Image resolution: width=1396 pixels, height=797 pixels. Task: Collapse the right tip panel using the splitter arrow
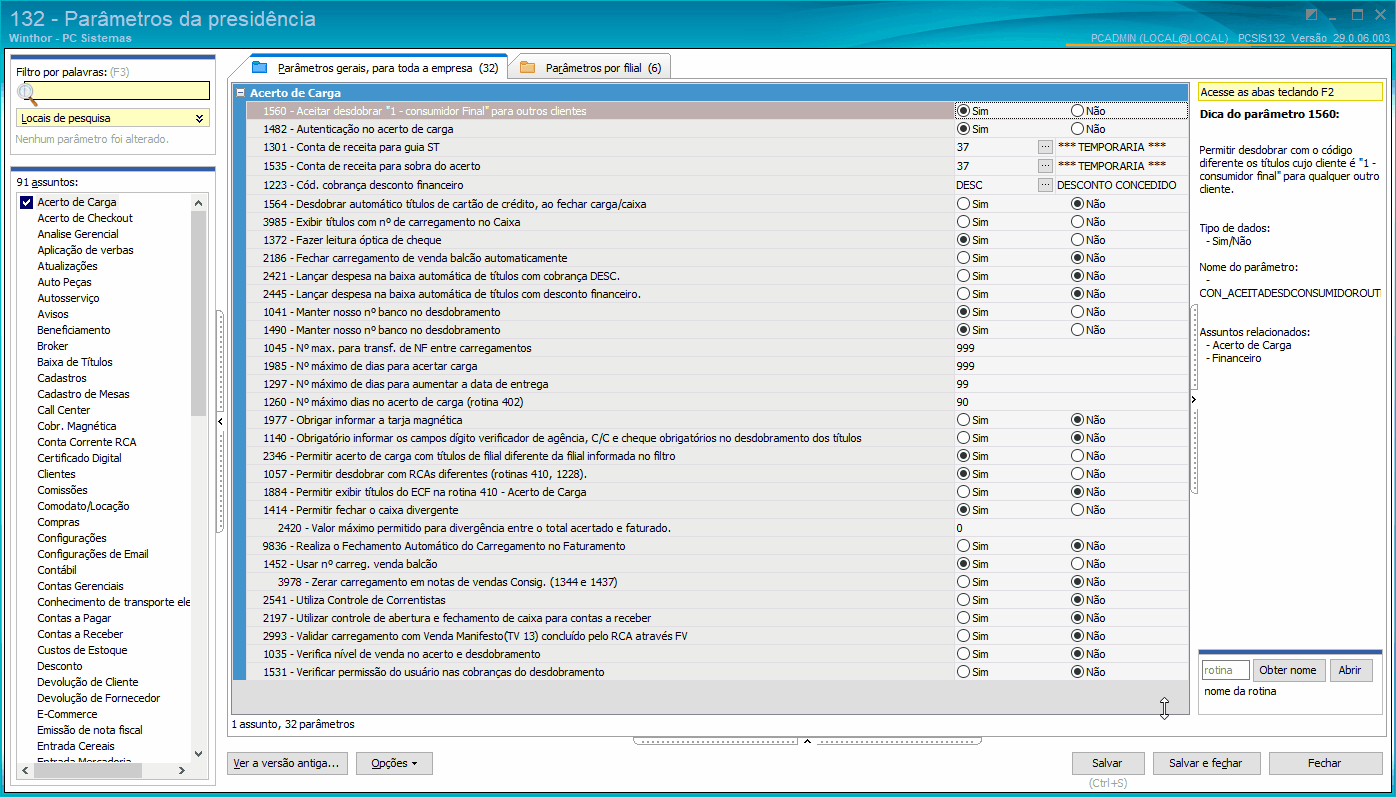tap(1193, 400)
